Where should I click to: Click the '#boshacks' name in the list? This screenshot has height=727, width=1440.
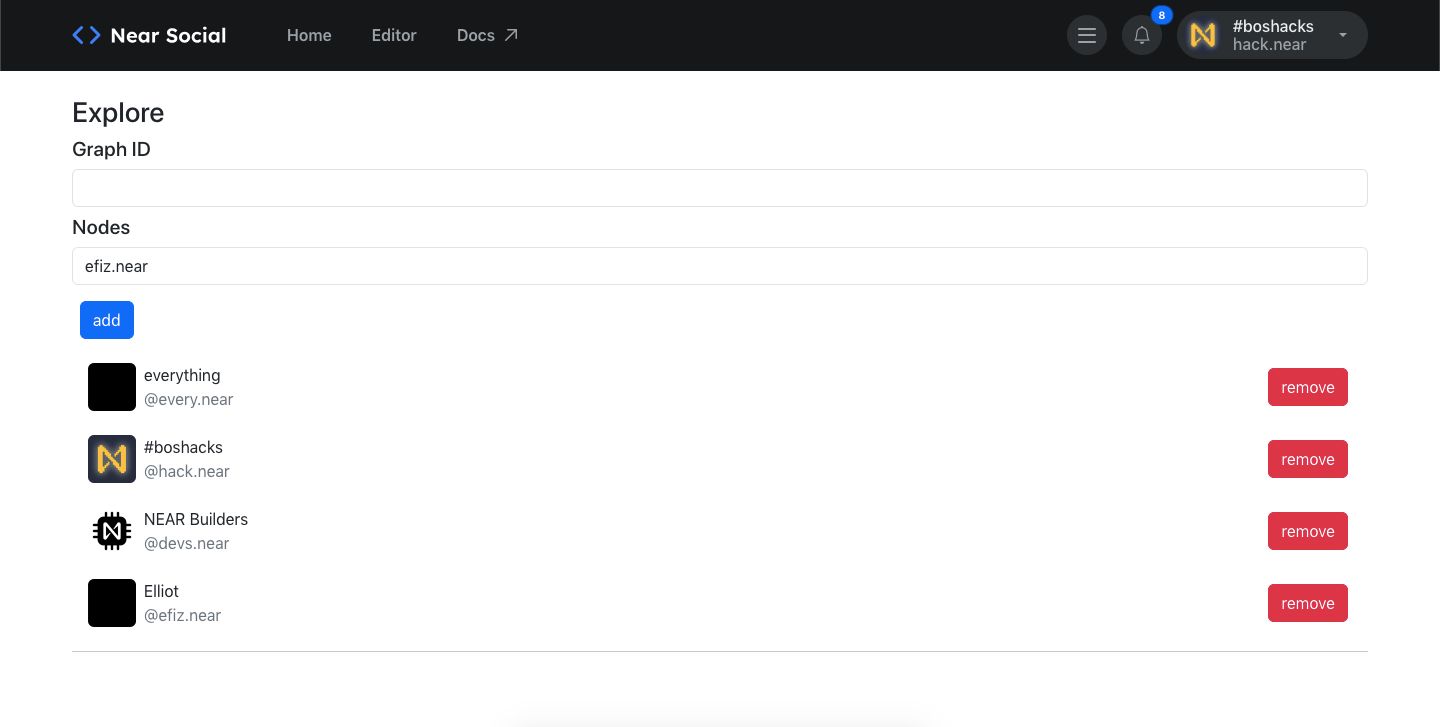[183, 447]
